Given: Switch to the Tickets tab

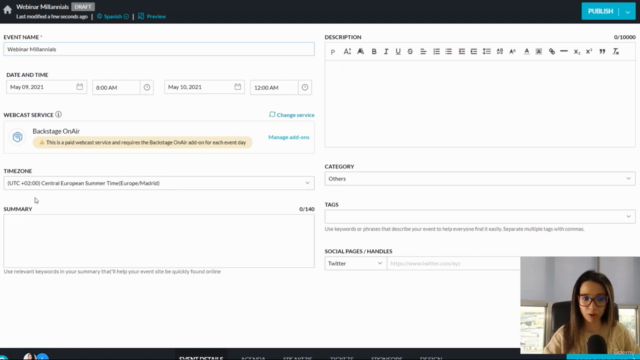Looking at the screenshot, I should tap(342, 358).
